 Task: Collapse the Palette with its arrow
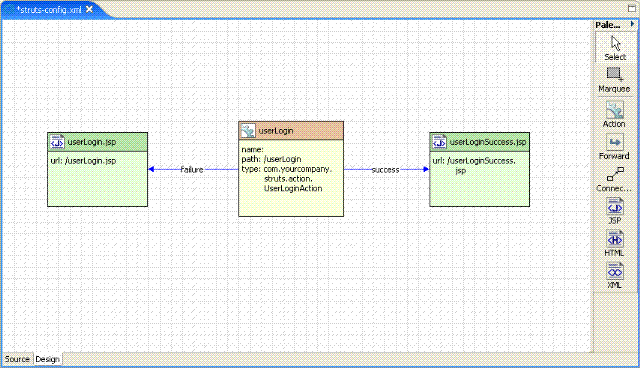coord(632,24)
